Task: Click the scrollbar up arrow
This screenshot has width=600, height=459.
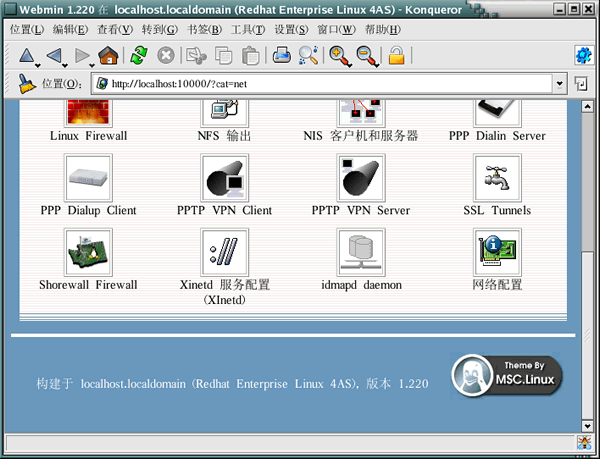Action: (587, 107)
